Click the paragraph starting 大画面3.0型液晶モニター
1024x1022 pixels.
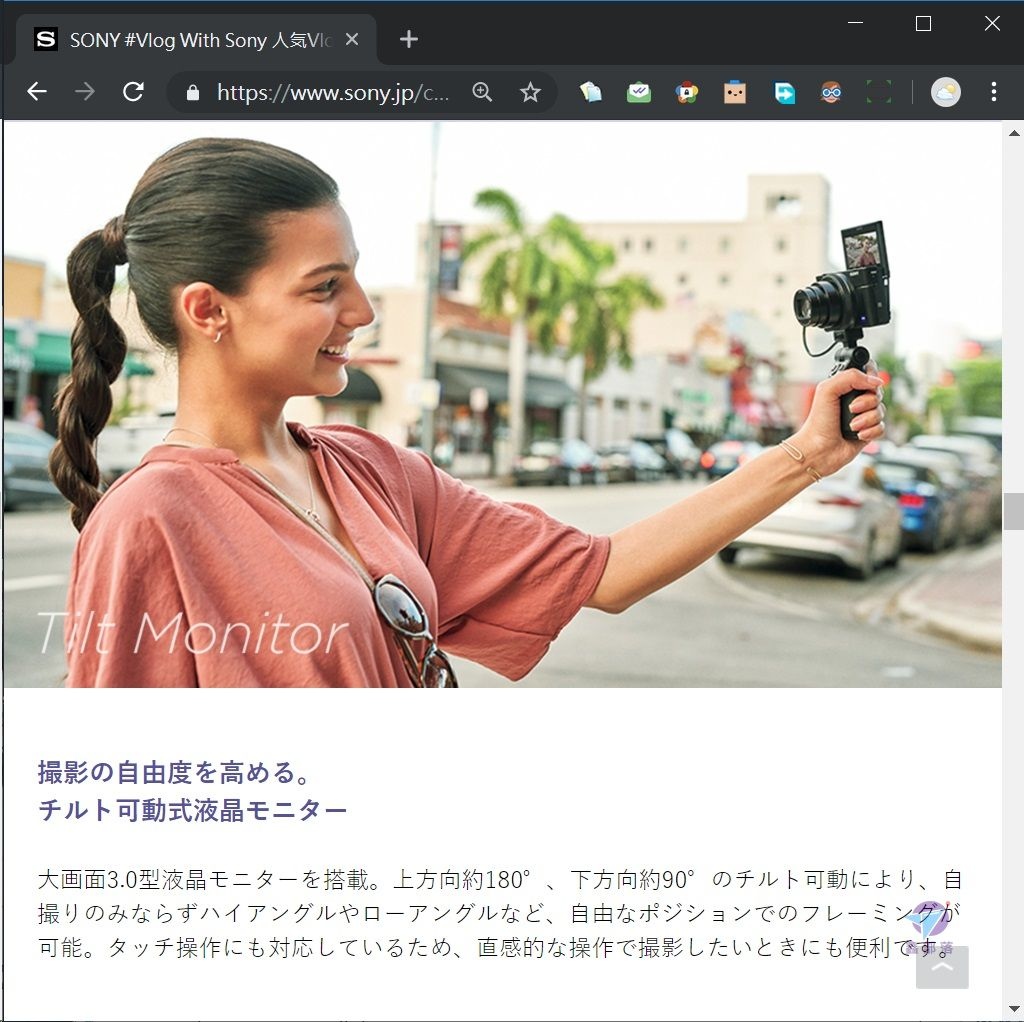click(500, 913)
